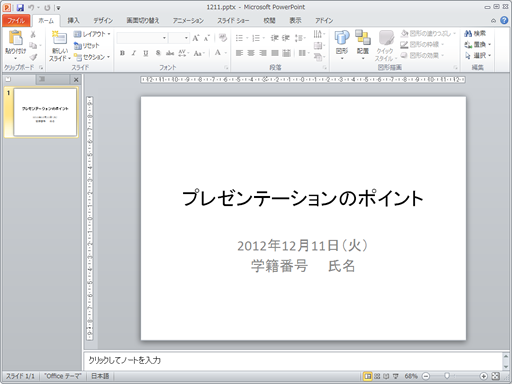Click the Reset (リセット) slide button
Viewport: 512px width, 384px height.
click(x=87, y=46)
